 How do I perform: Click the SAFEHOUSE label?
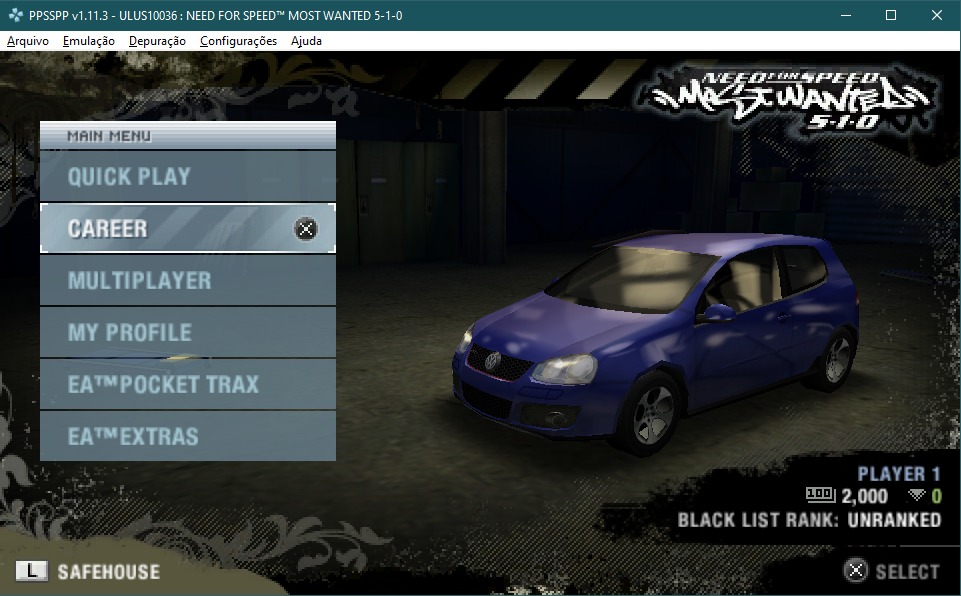108,572
